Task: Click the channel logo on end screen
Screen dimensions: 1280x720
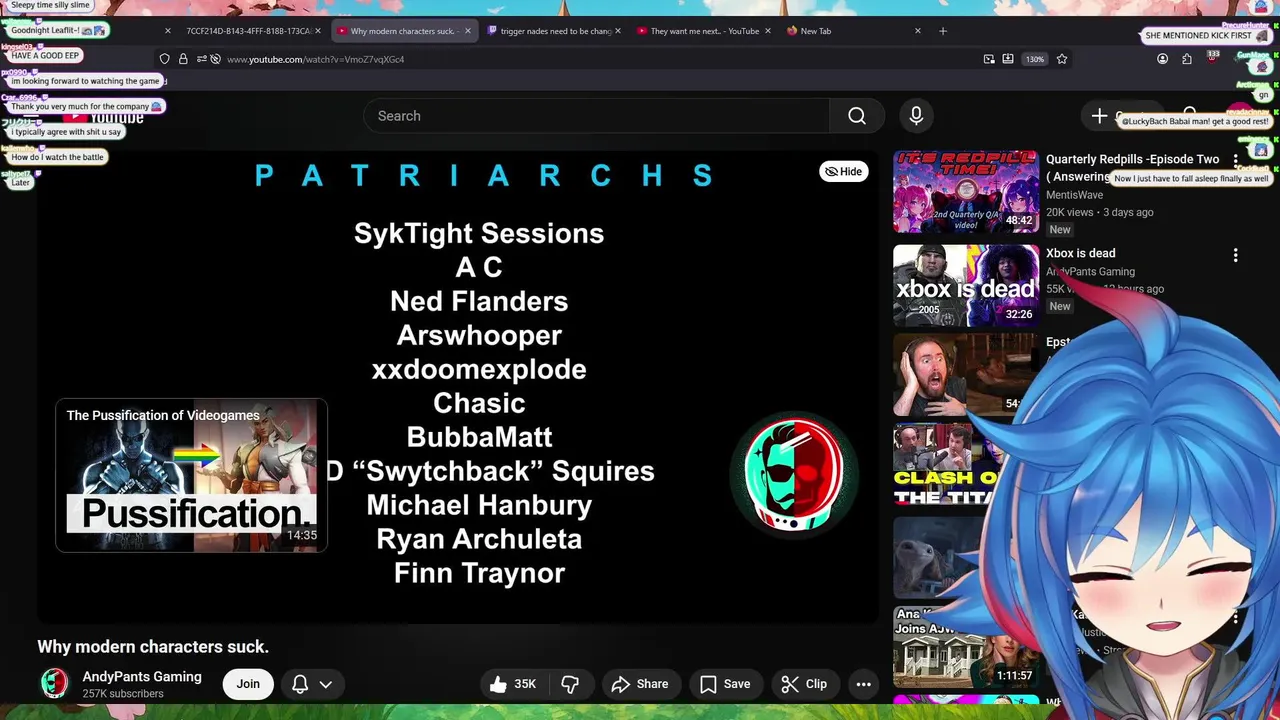Action: coord(794,473)
